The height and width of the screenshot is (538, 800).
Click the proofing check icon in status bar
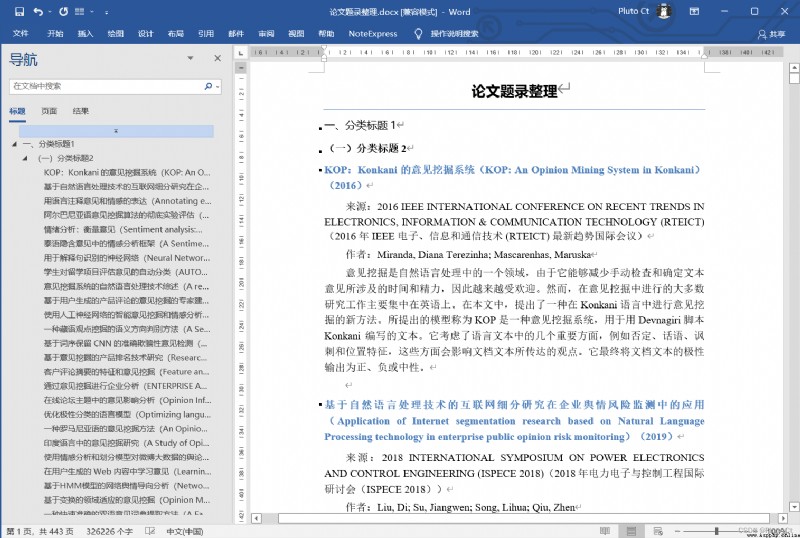pos(150,531)
